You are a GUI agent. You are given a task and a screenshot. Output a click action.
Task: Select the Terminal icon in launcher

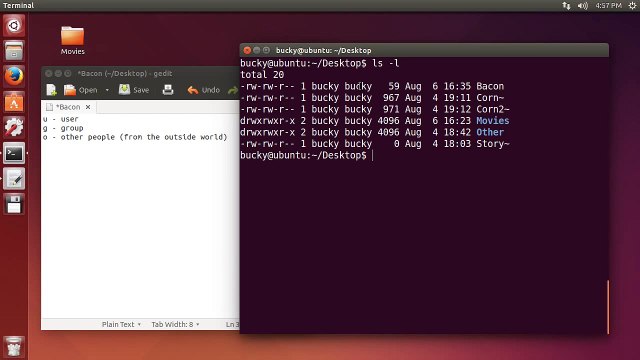(14, 153)
